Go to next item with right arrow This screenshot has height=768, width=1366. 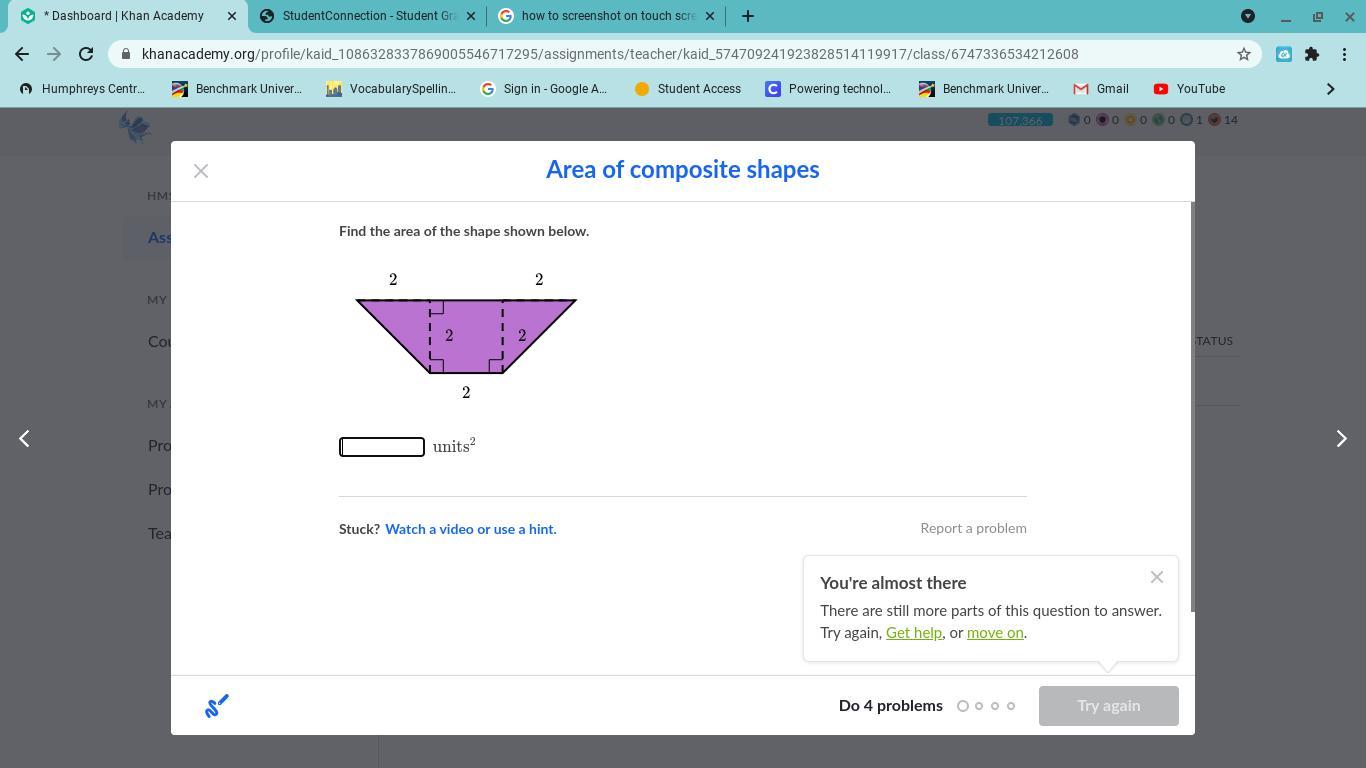tap(1342, 438)
